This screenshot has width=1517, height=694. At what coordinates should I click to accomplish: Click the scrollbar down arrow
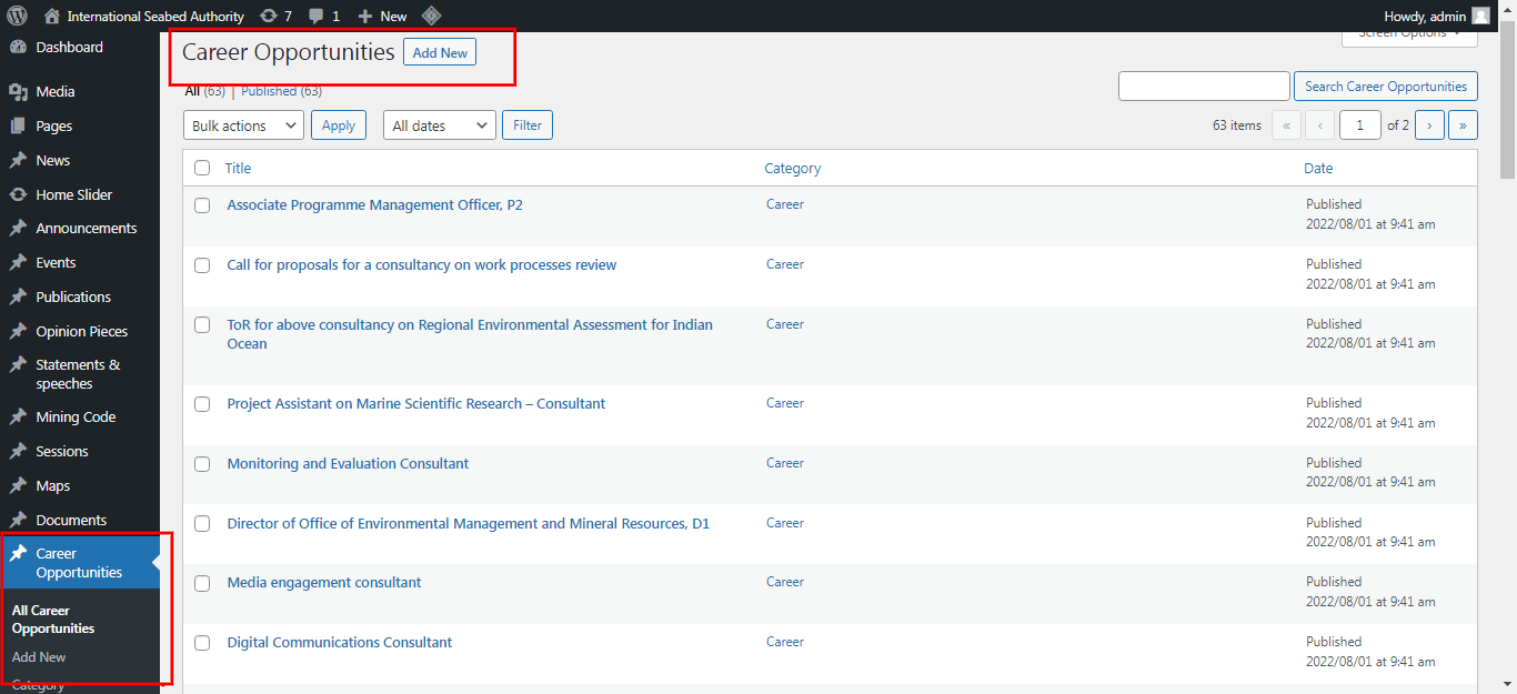[x=1508, y=684]
